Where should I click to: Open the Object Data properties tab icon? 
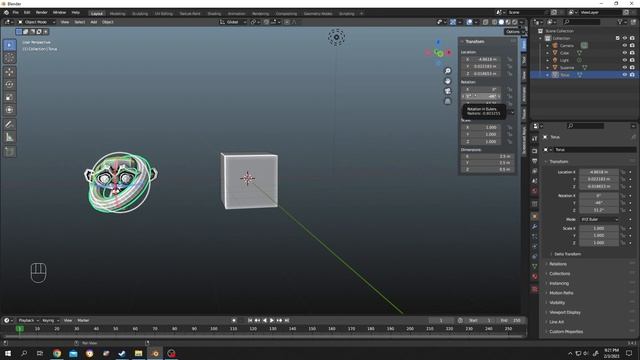(x=534, y=267)
